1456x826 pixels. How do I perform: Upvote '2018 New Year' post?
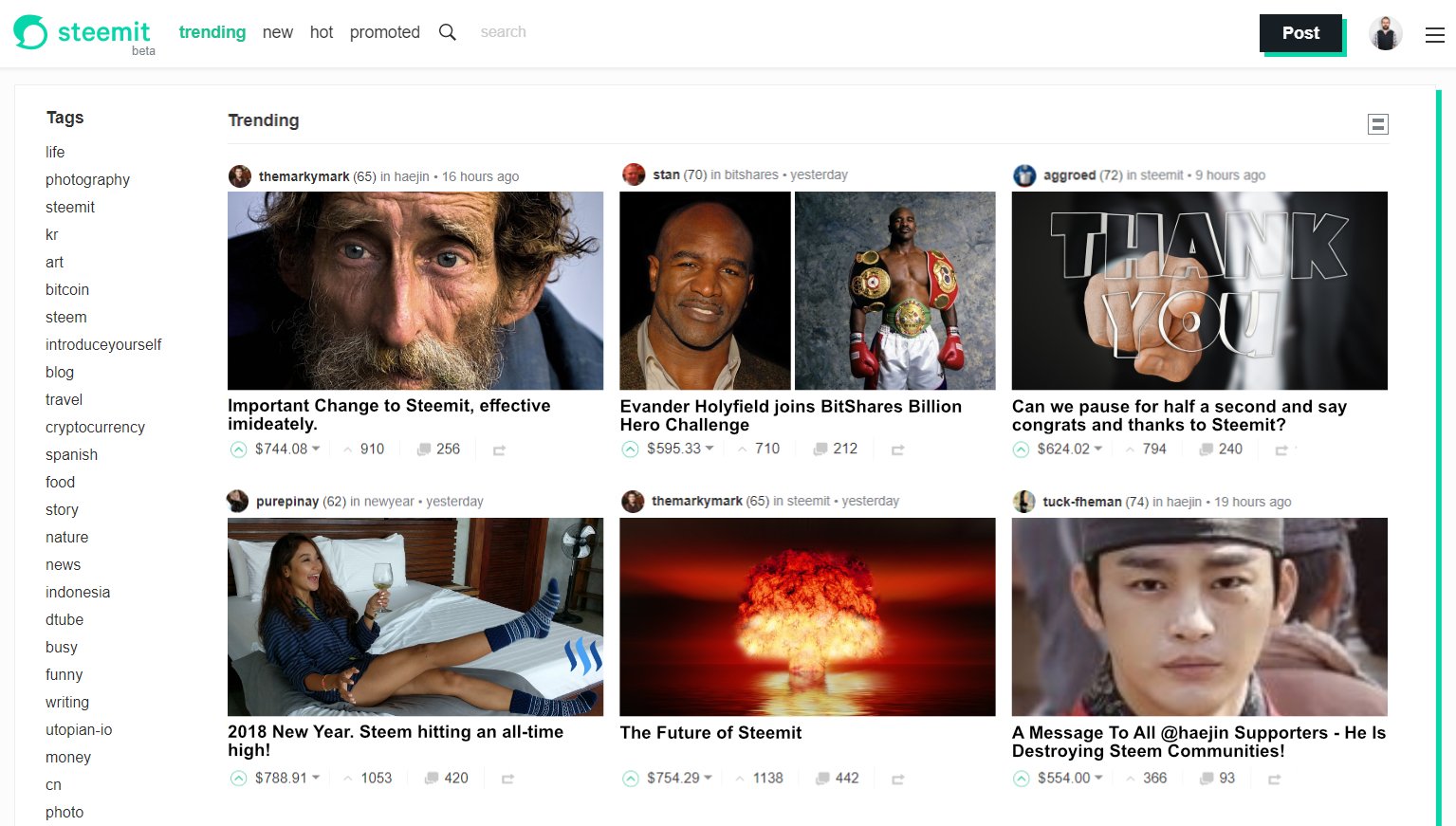click(239, 779)
